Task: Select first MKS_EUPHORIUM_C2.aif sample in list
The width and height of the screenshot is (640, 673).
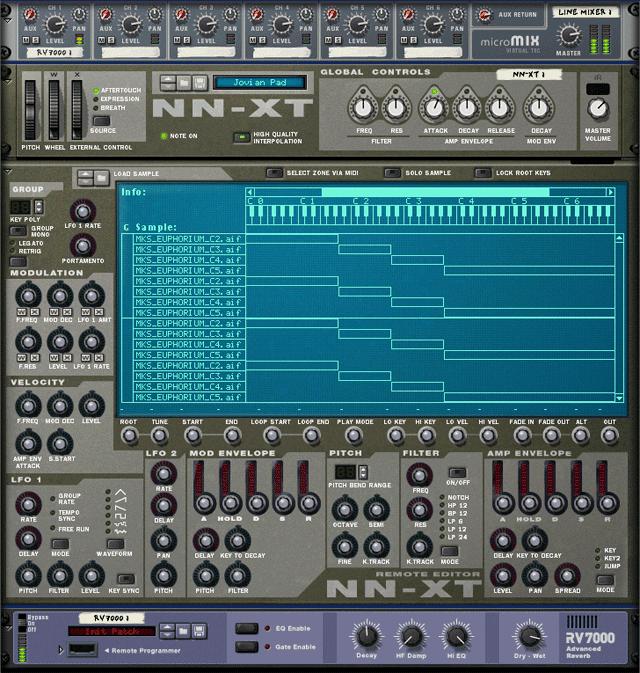Action: click(189, 239)
